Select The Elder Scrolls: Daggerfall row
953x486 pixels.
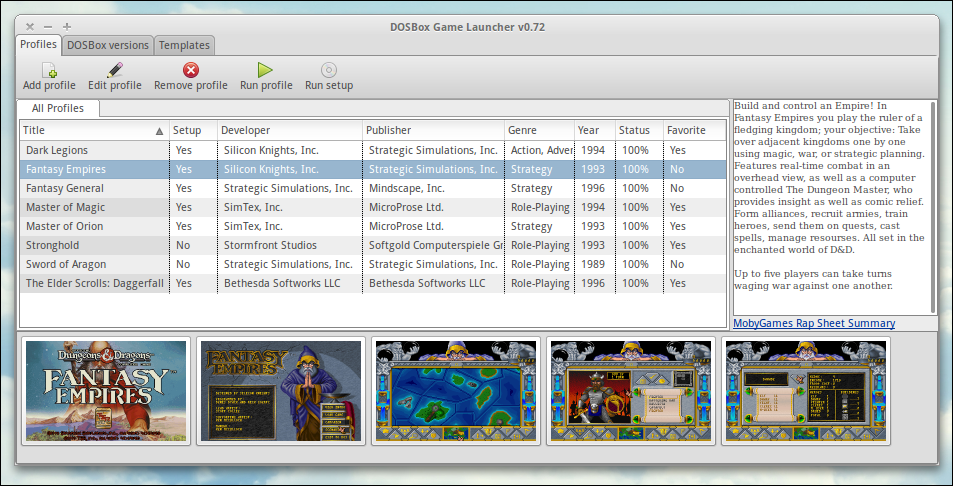tap(373, 283)
